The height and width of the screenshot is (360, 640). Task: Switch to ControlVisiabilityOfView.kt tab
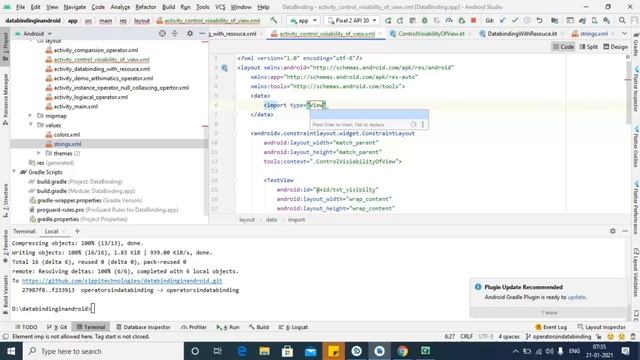click(431, 33)
